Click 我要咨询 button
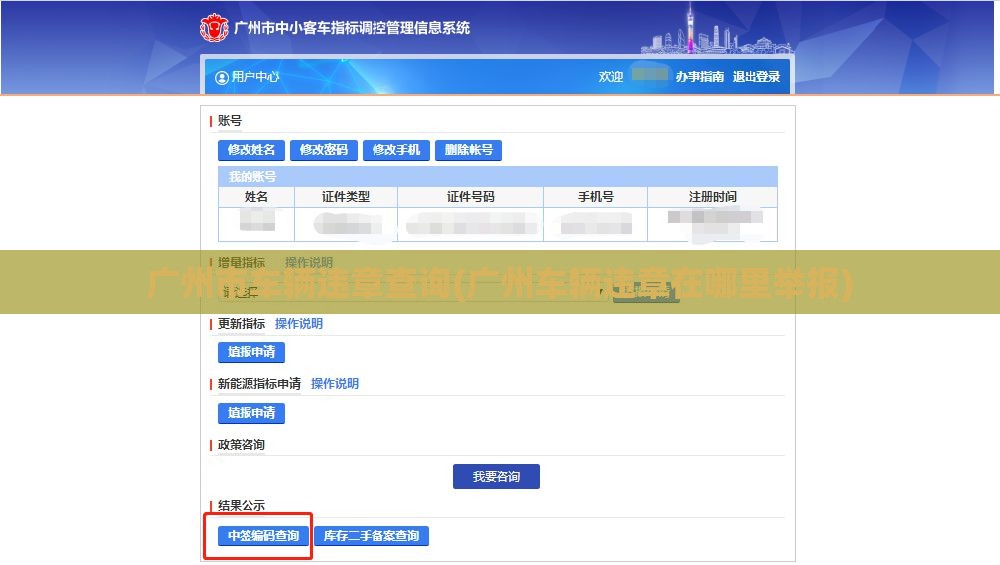Image resolution: width=1000 pixels, height=565 pixels. [x=496, y=476]
